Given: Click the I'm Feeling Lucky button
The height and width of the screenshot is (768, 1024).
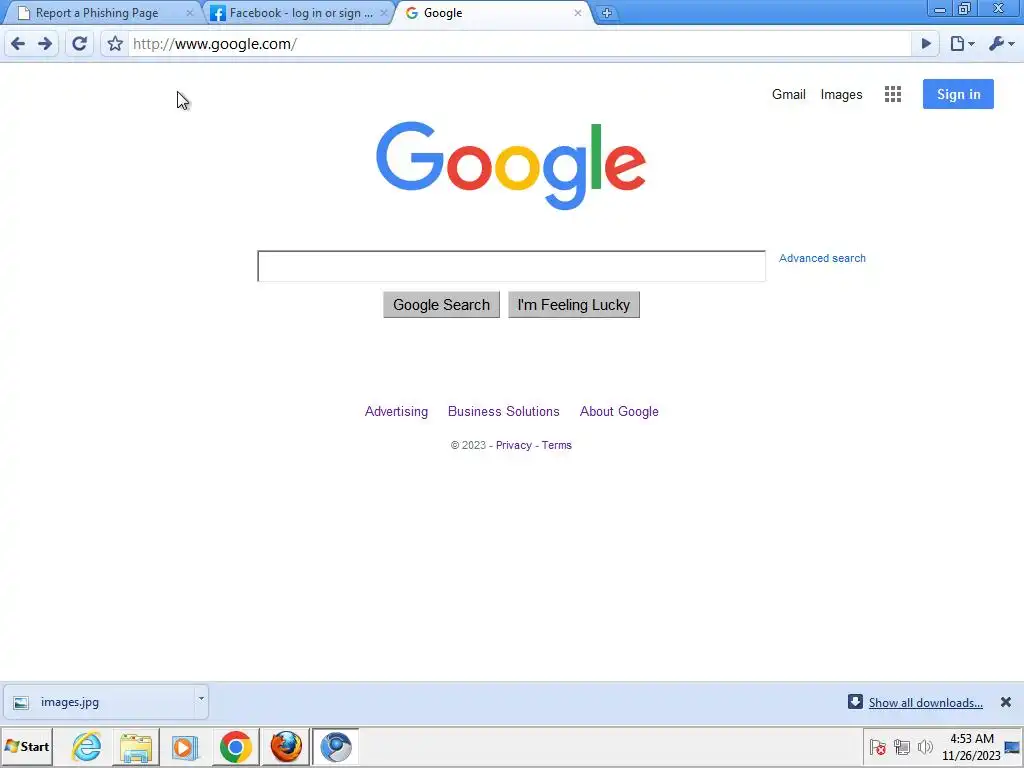Looking at the screenshot, I should [x=574, y=305].
